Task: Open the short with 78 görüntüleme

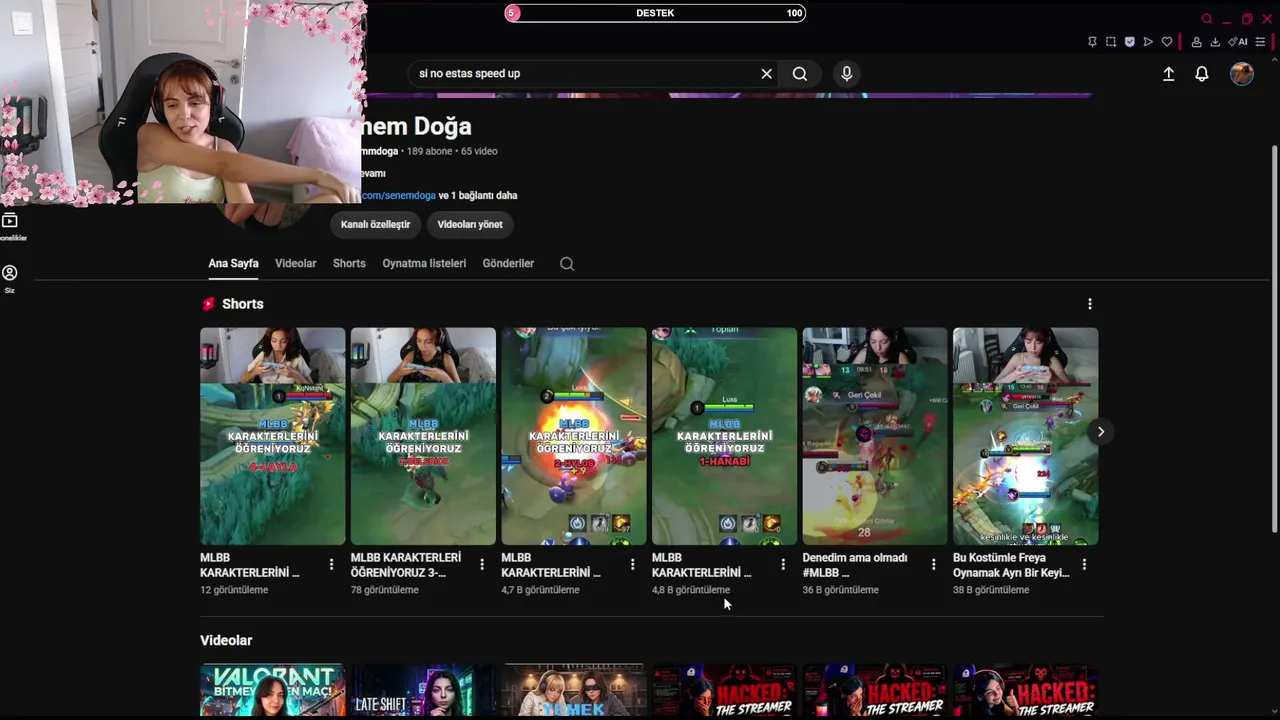Action: tap(423, 436)
